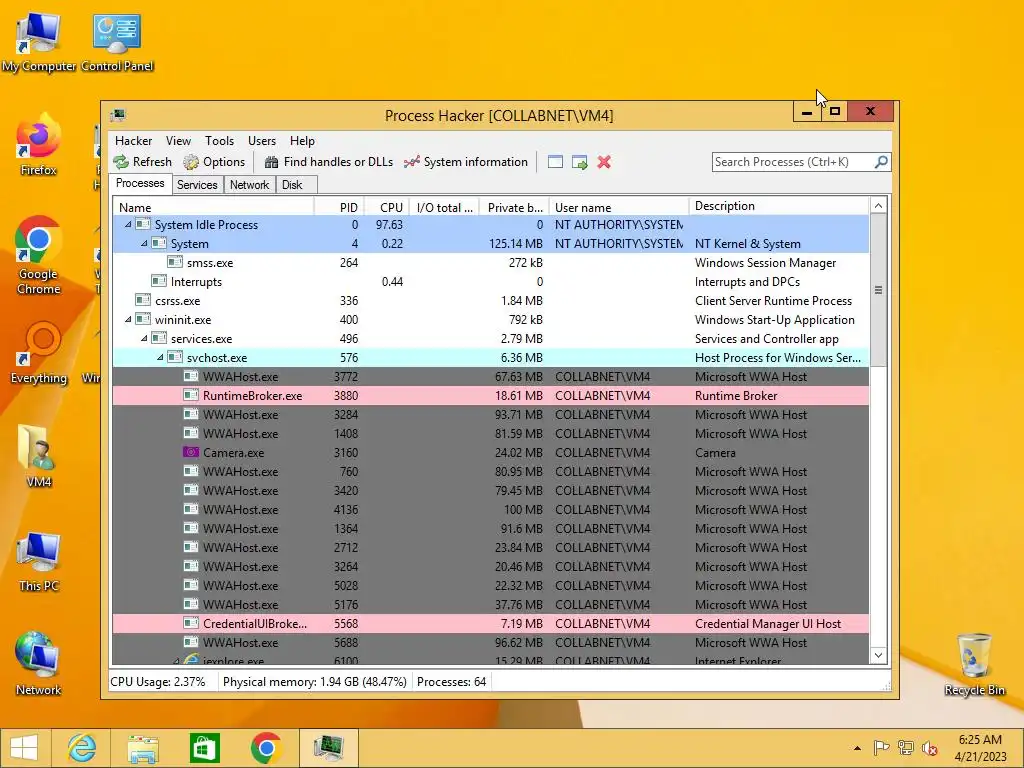Collapse the System Idle Process tree

tap(128, 224)
